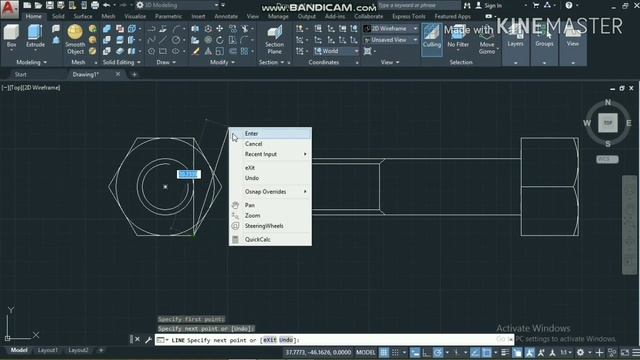Click the QuickCalc calculator icon
The image size is (640, 360).
tap(235, 240)
